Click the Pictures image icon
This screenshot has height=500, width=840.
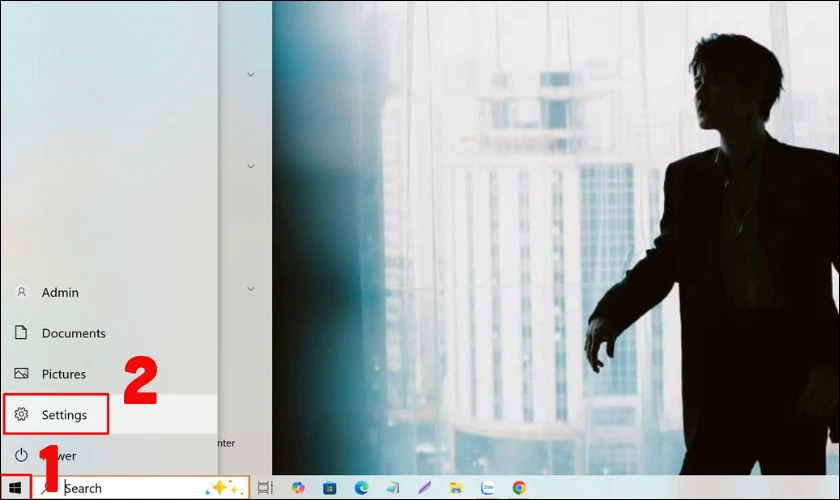(x=21, y=374)
